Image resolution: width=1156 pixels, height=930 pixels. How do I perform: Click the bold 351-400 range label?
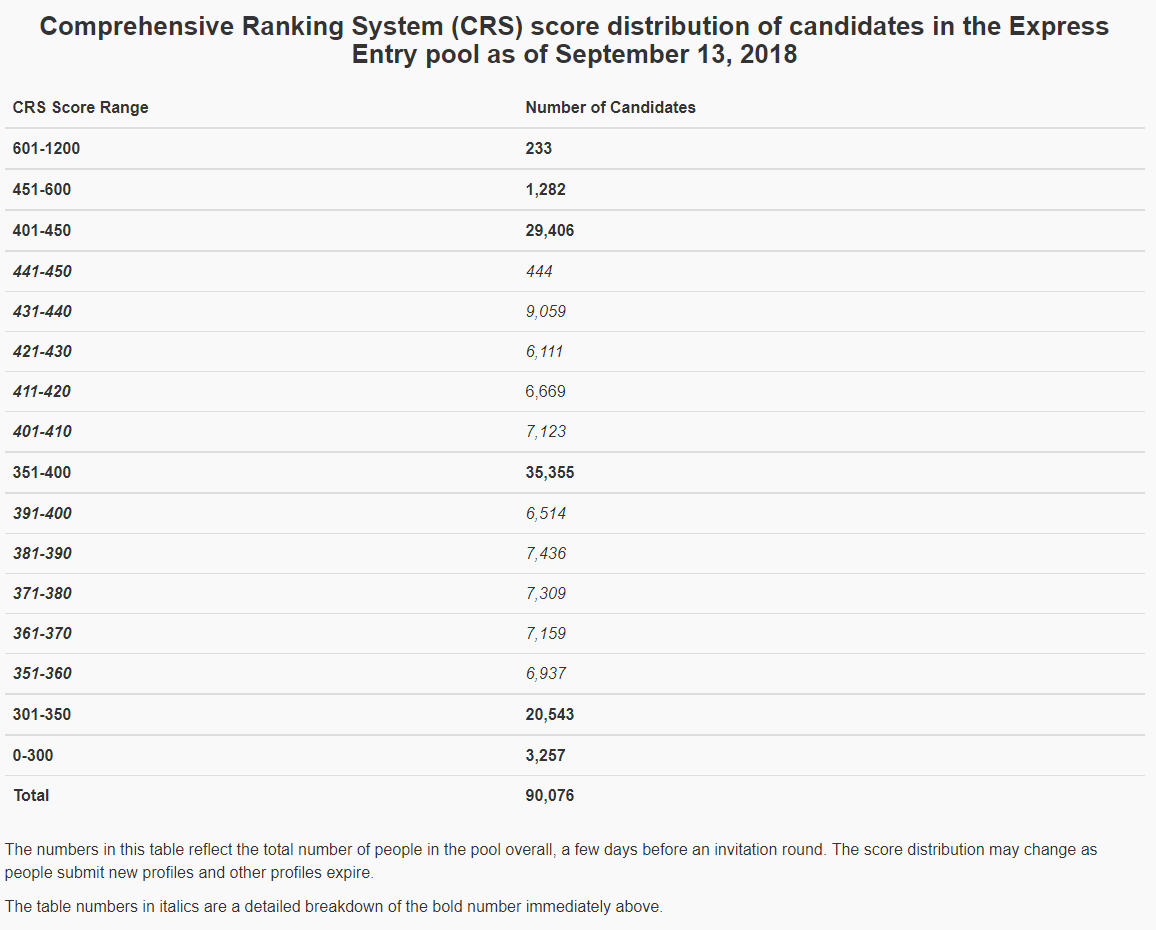pos(42,472)
